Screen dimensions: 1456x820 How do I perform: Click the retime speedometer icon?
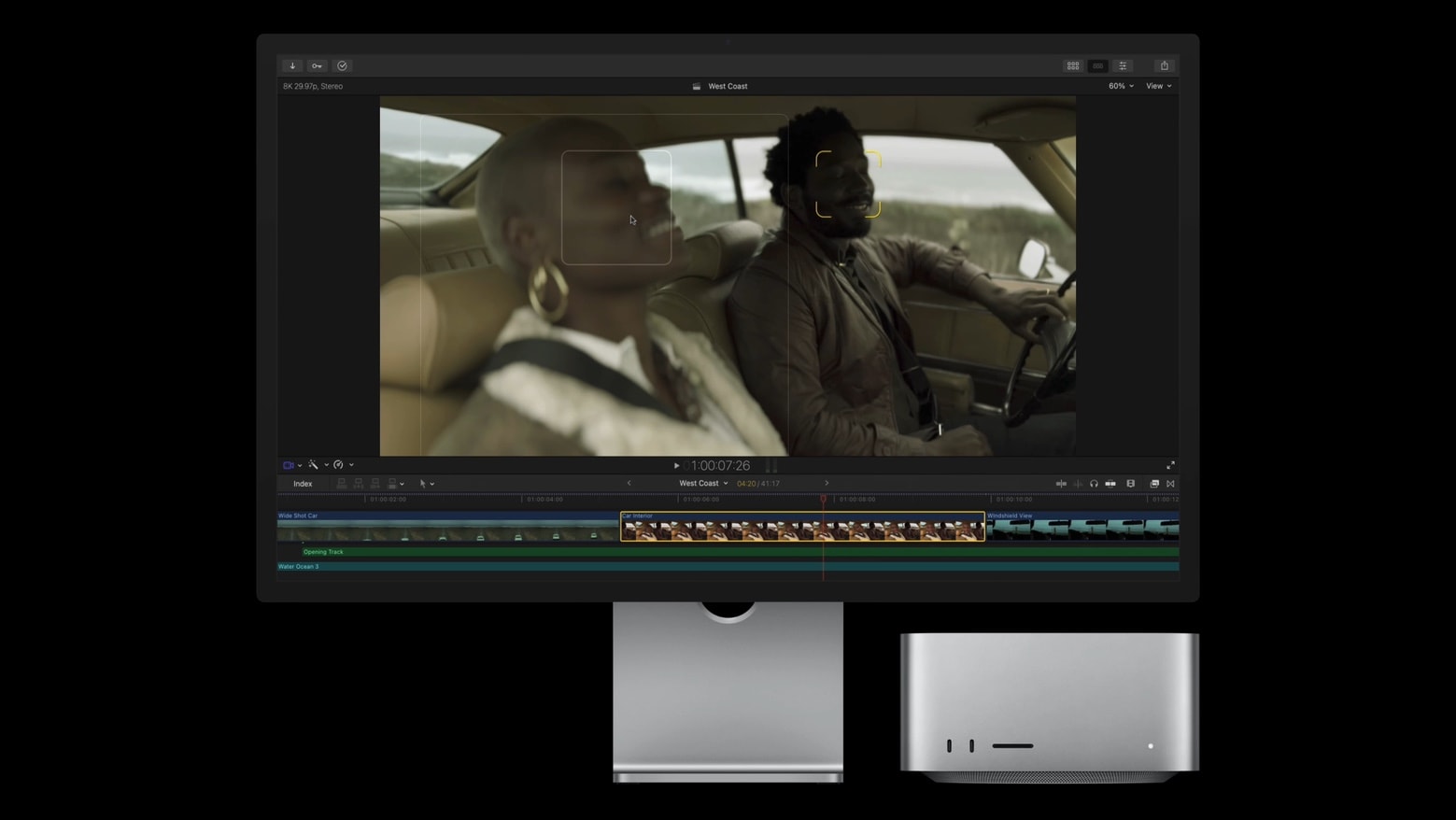pos(339,465)
